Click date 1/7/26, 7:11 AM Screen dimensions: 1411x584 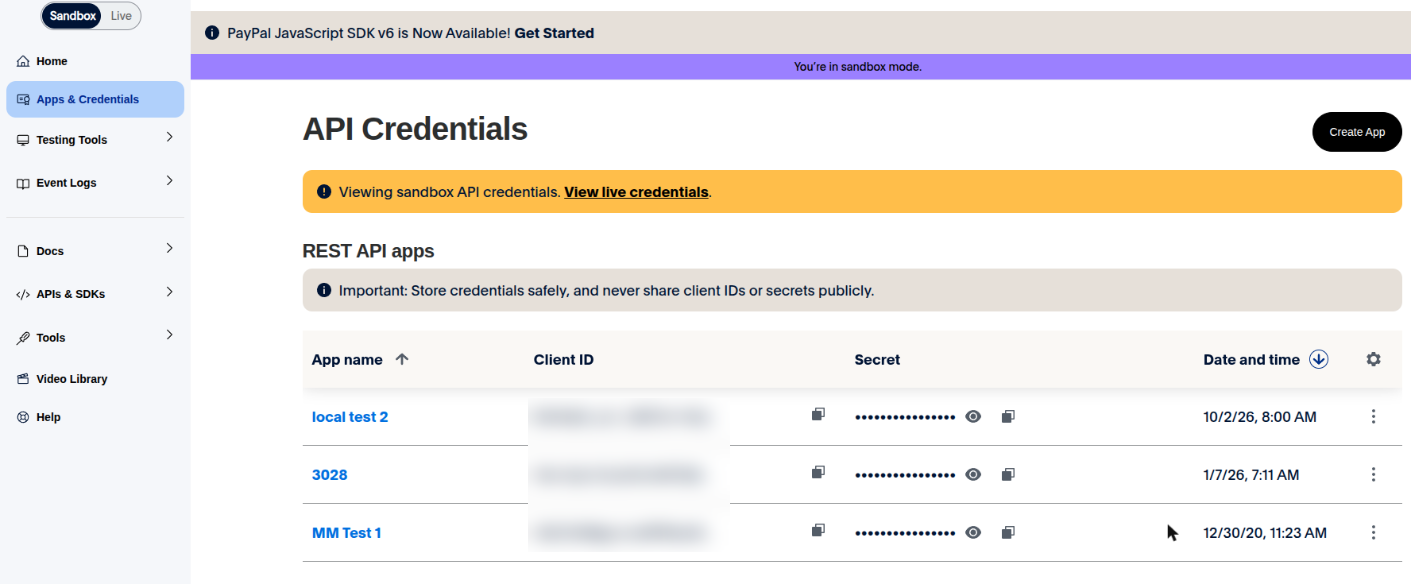point(1252,475)
